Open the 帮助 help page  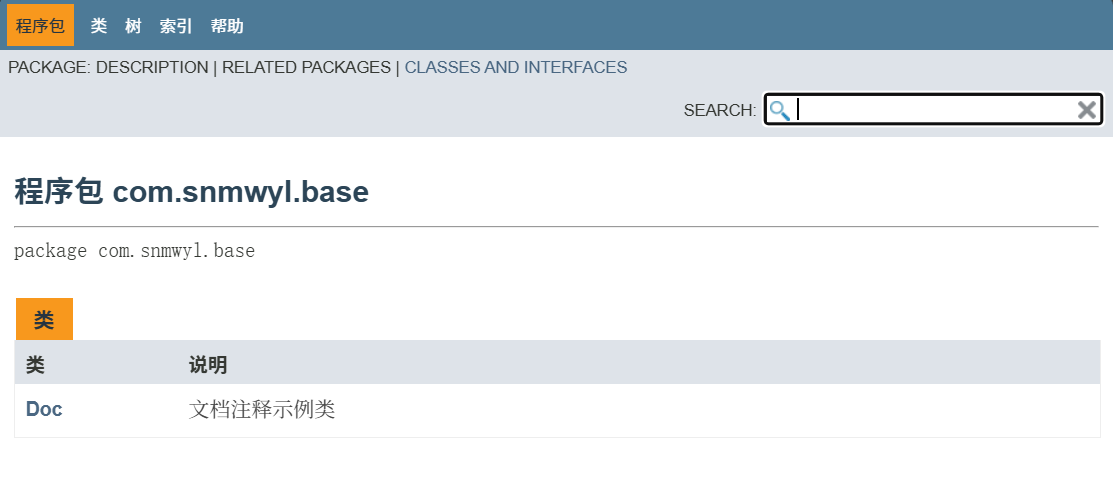pyautogui.click(x=227, y=26)
